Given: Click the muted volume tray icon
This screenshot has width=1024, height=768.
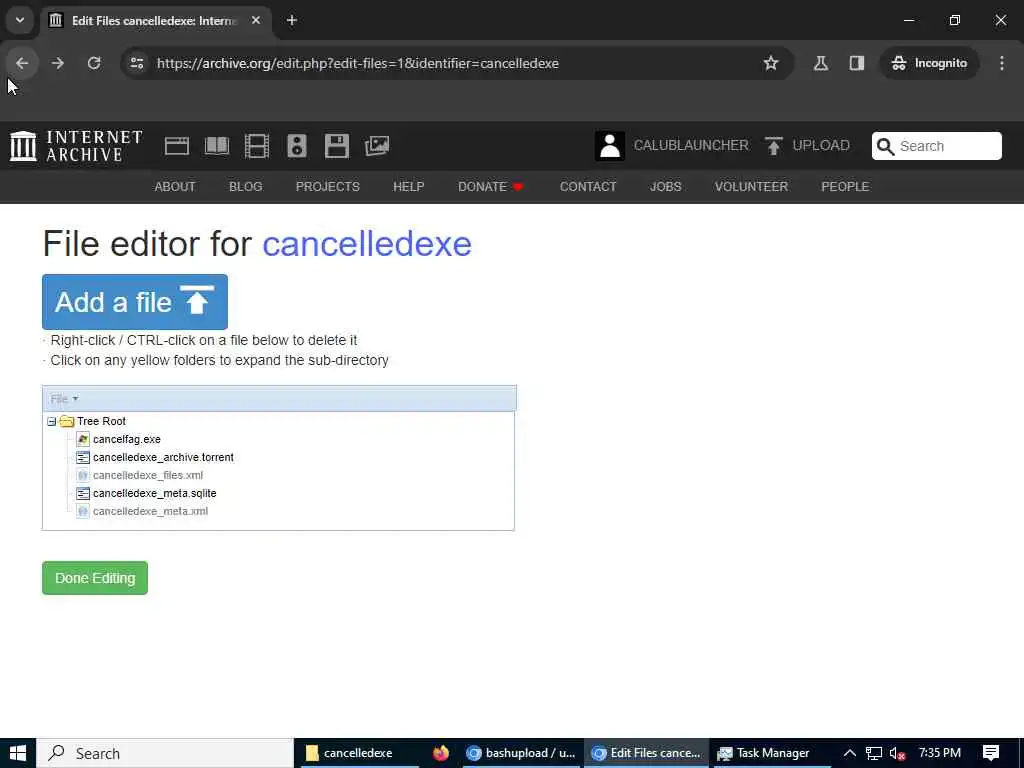Looking at the screenshot, I should 897,754.
